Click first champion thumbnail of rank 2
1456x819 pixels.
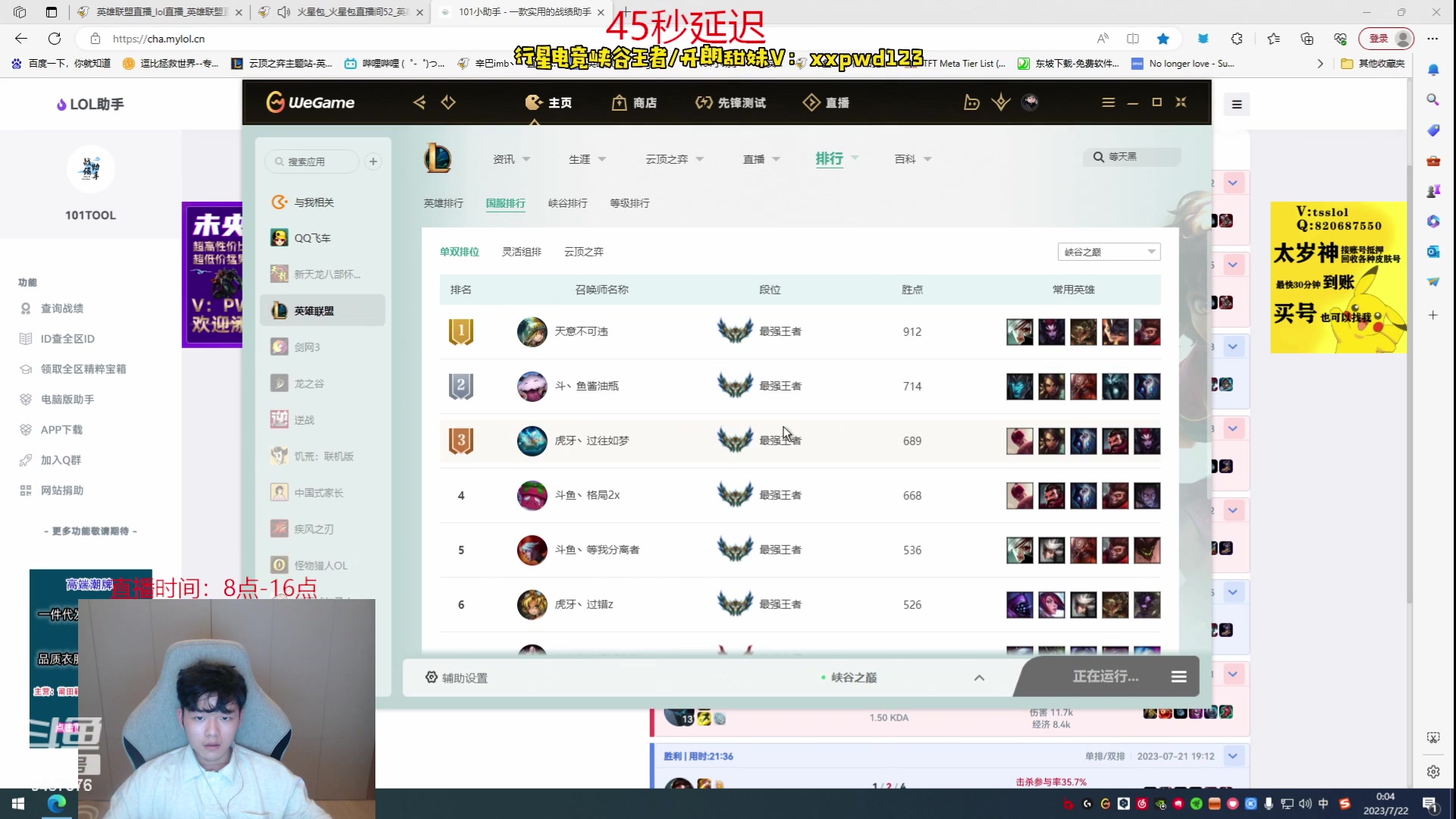coord(1019,386)
